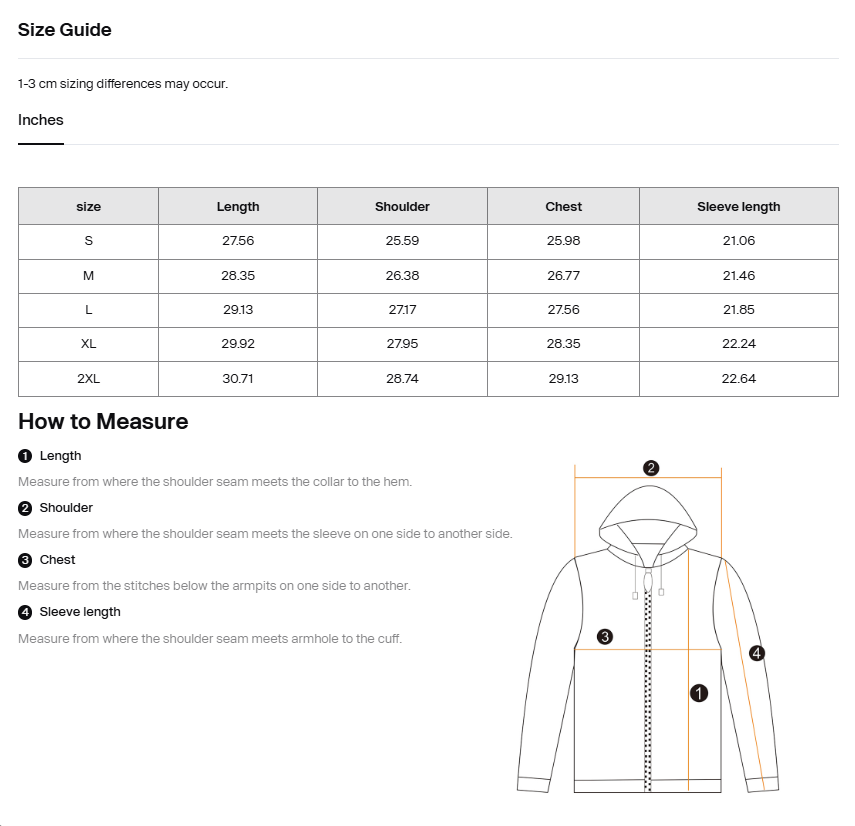Click marker 2 above the hoodie diagram
Screen dimensions: 855x826
click(x=650, y=467)
